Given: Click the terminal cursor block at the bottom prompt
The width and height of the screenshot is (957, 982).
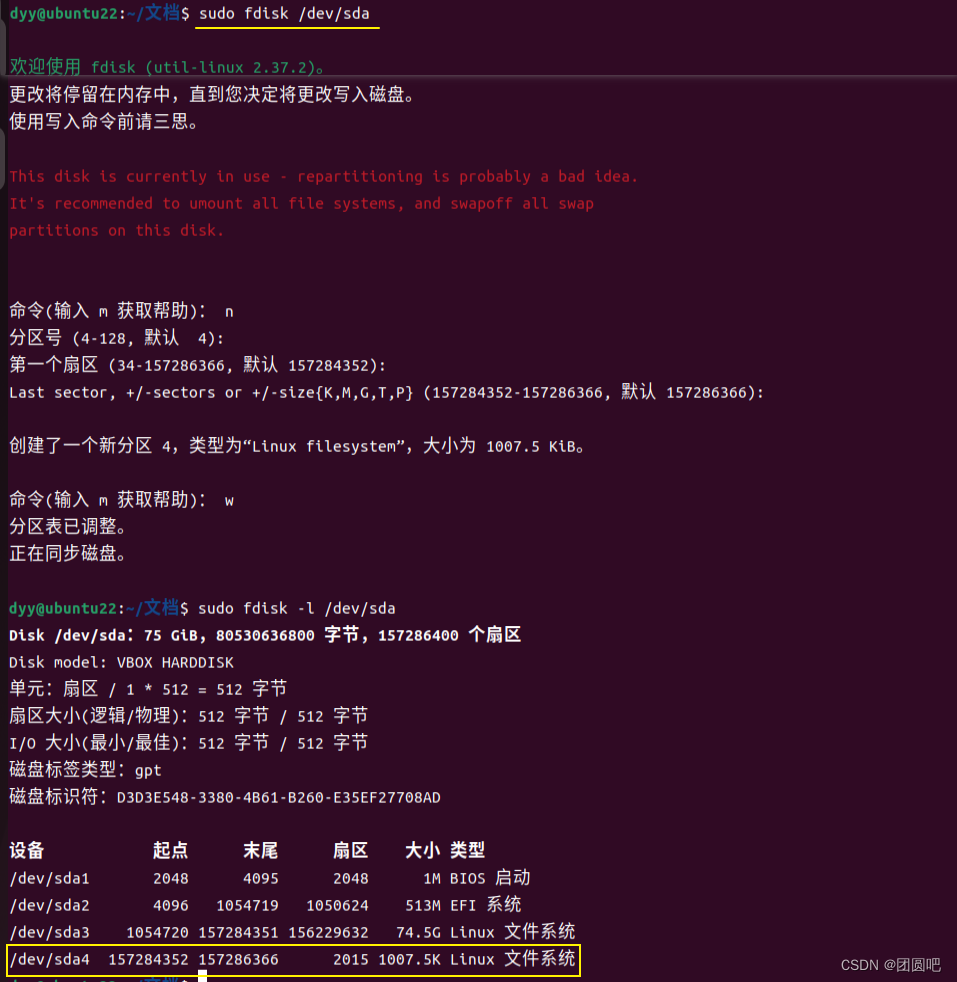Looking at the screenshot, I should tap(202, 976).
